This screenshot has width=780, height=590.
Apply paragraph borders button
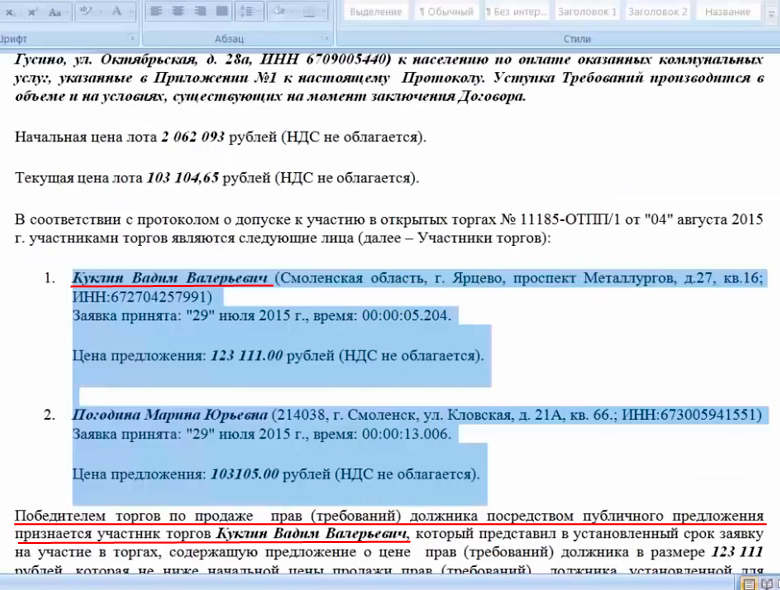(x=309, y=11)
